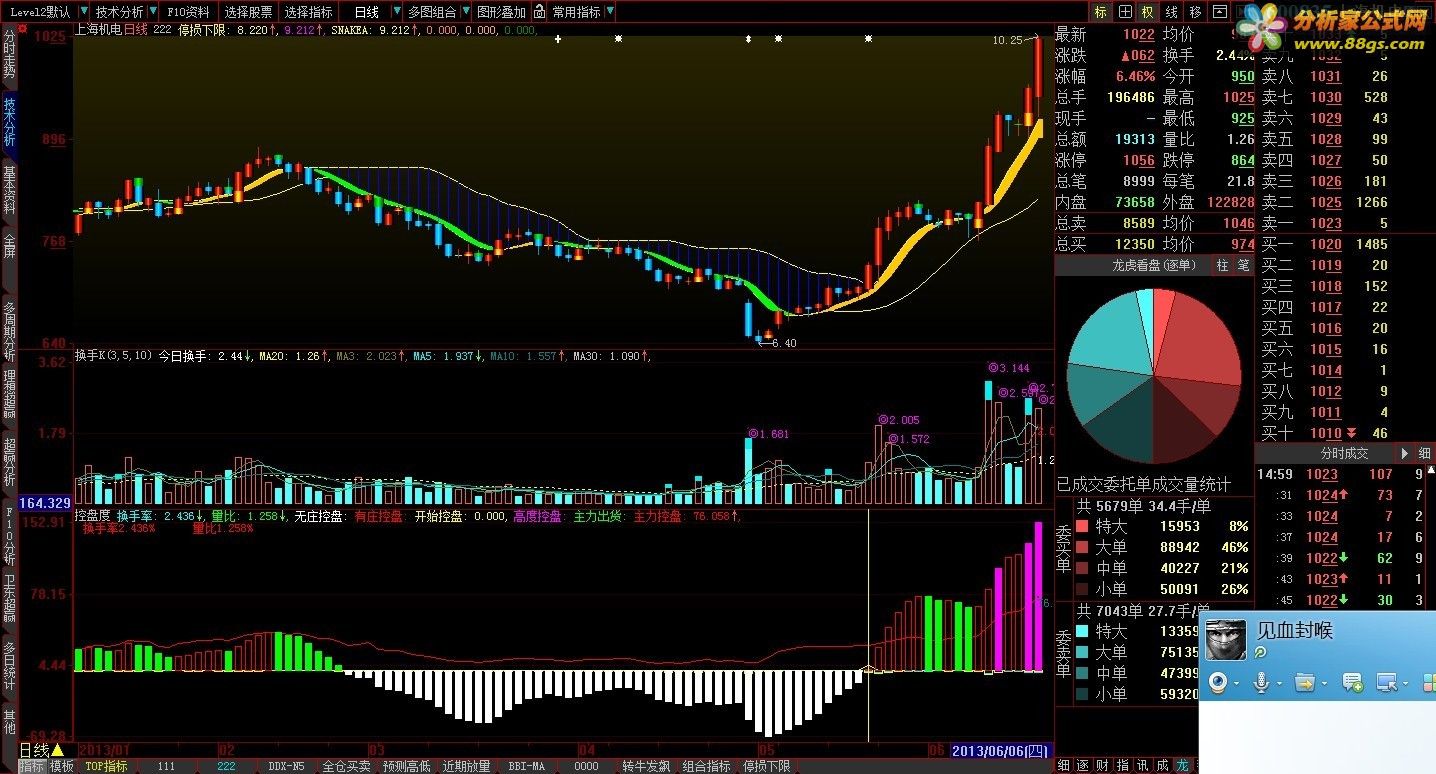
Task: Switch the order view to 柱 bar mode
Action: (1221, 265)
